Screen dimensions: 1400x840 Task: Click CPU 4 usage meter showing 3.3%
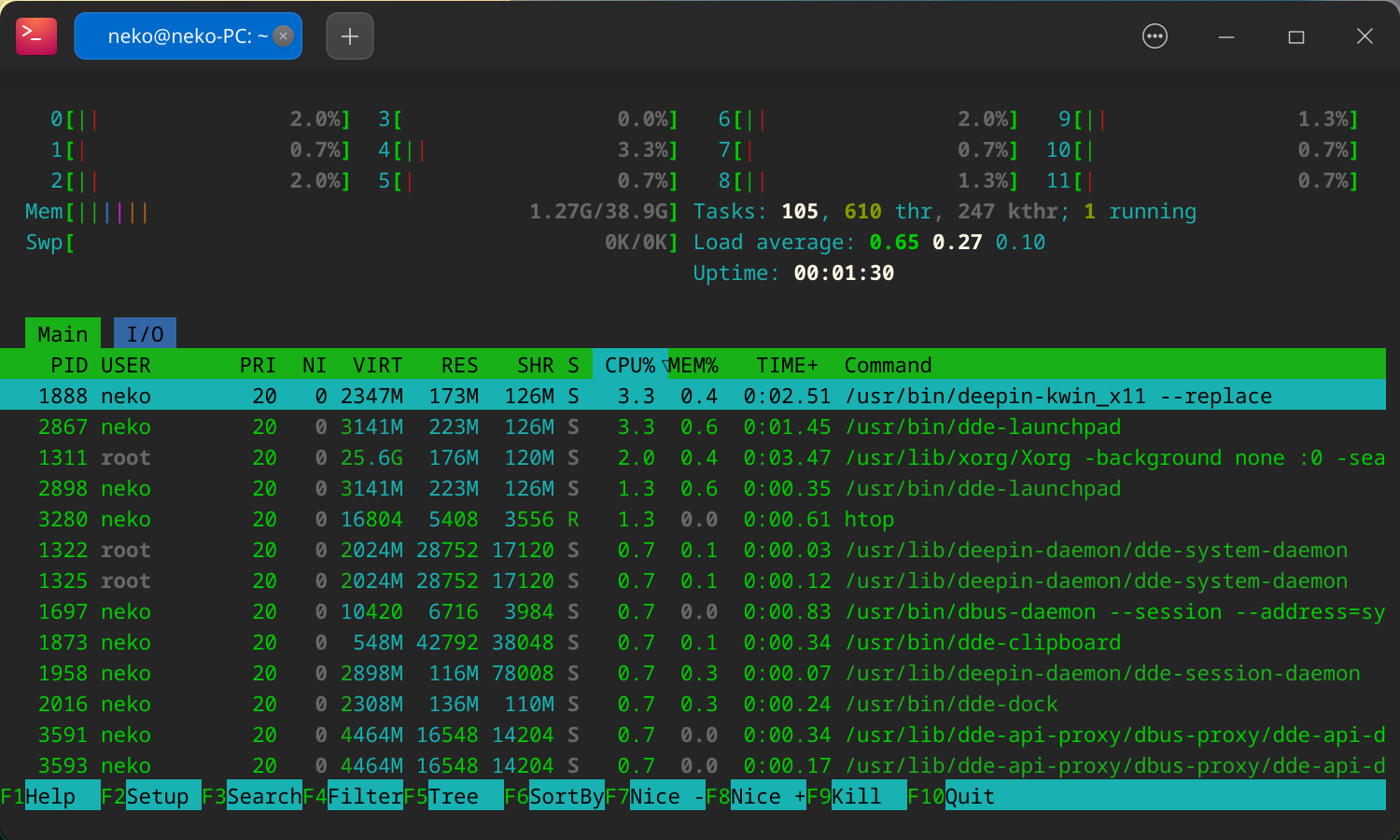pos(528,149)
